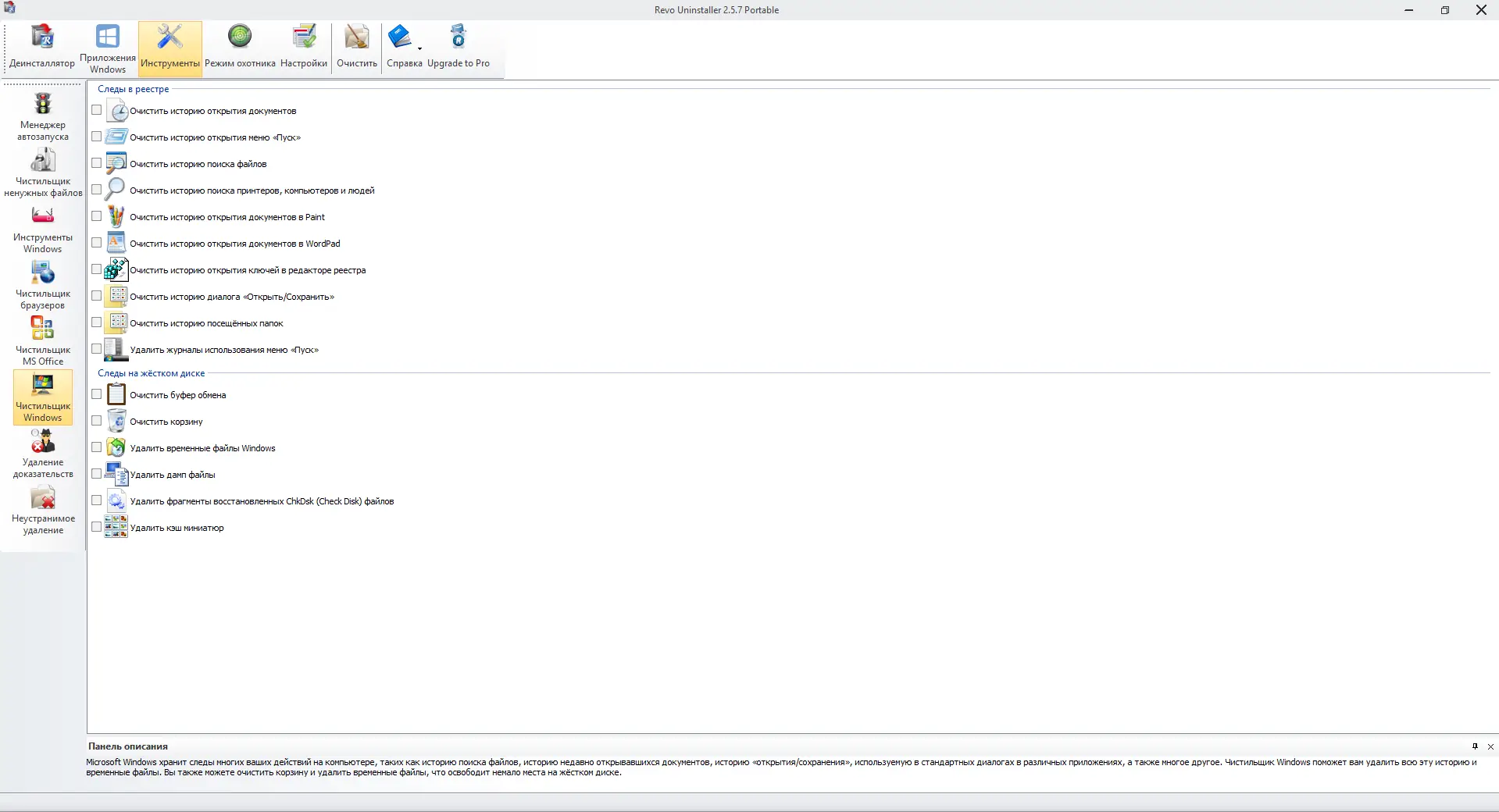This screenshot has height=812, width=1499.
Task: Enable the Очистить буфер обмена checkbox
Action: pyautogui.click(x=97, y=394)
